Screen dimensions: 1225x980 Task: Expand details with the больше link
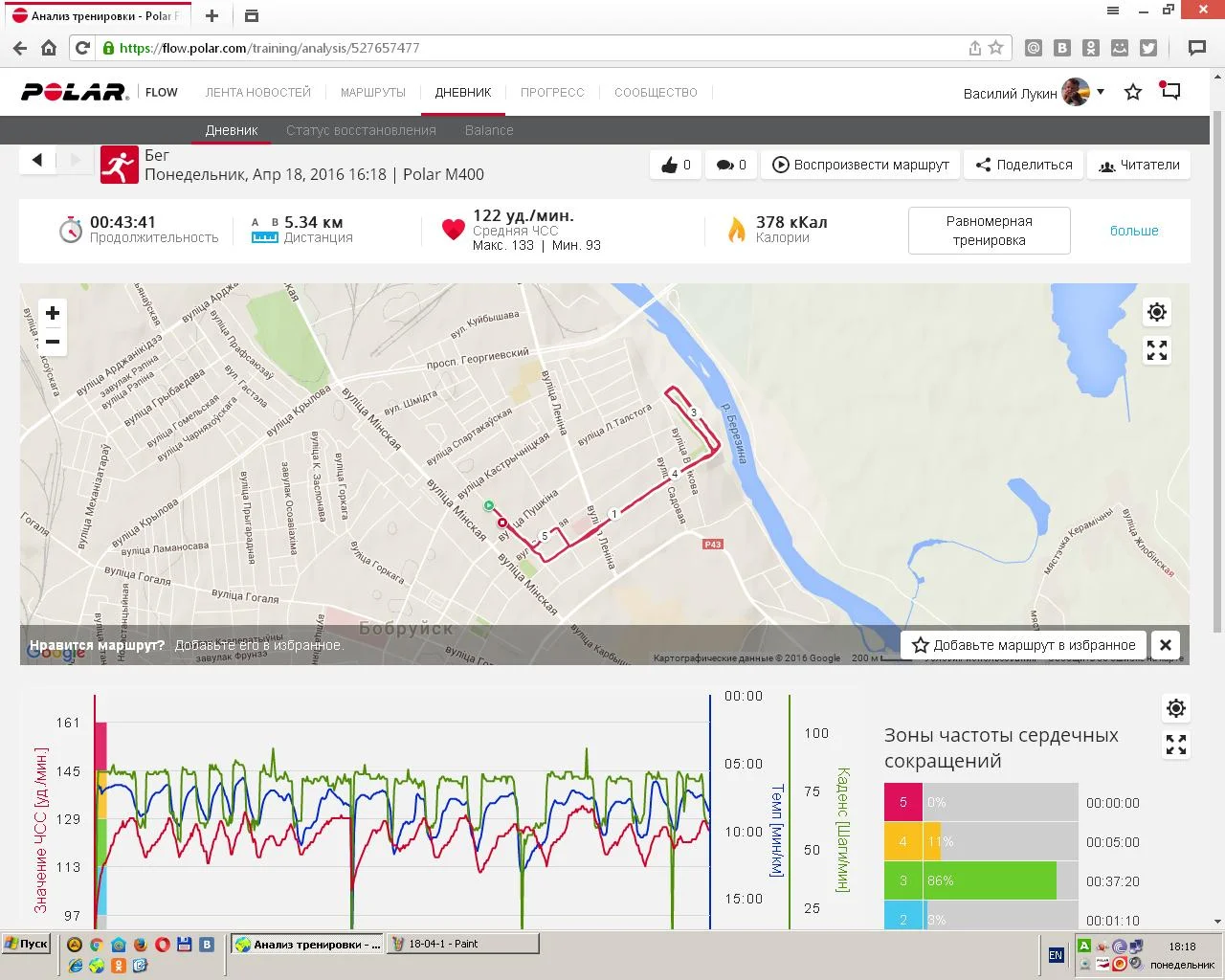1134,231
